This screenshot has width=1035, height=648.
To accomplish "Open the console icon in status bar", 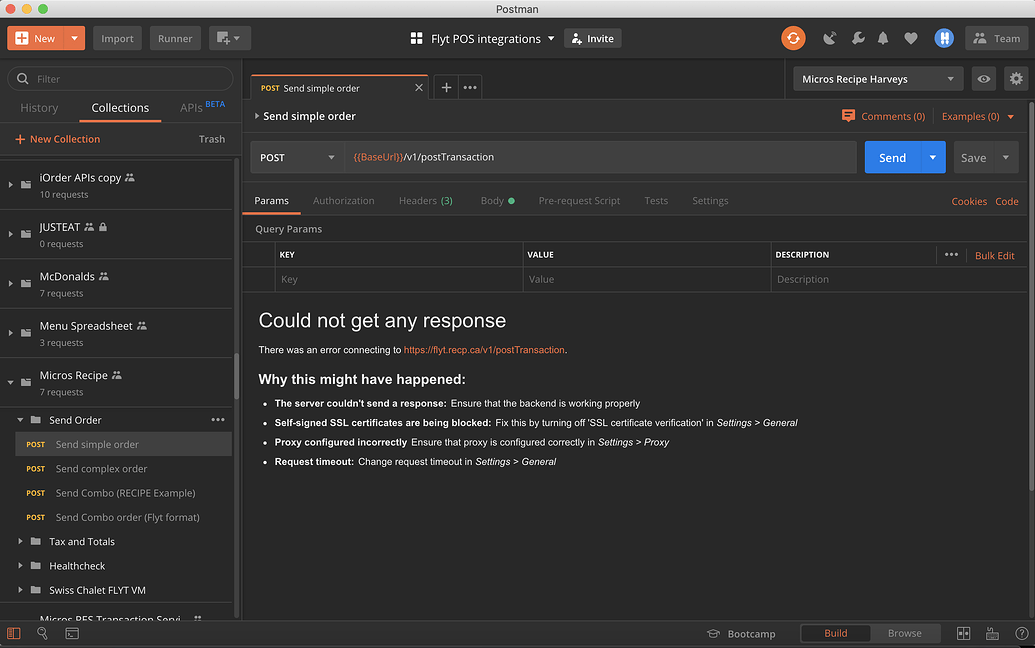I will 70,633.
